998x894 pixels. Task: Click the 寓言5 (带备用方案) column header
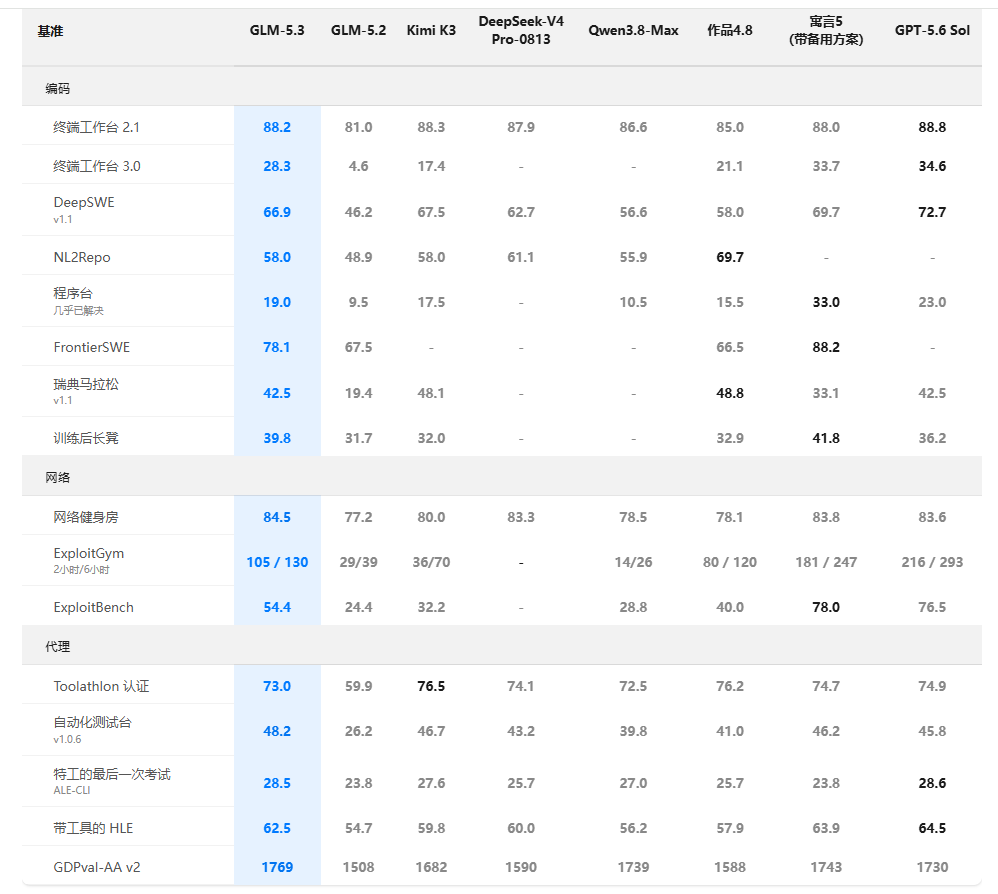826,31
